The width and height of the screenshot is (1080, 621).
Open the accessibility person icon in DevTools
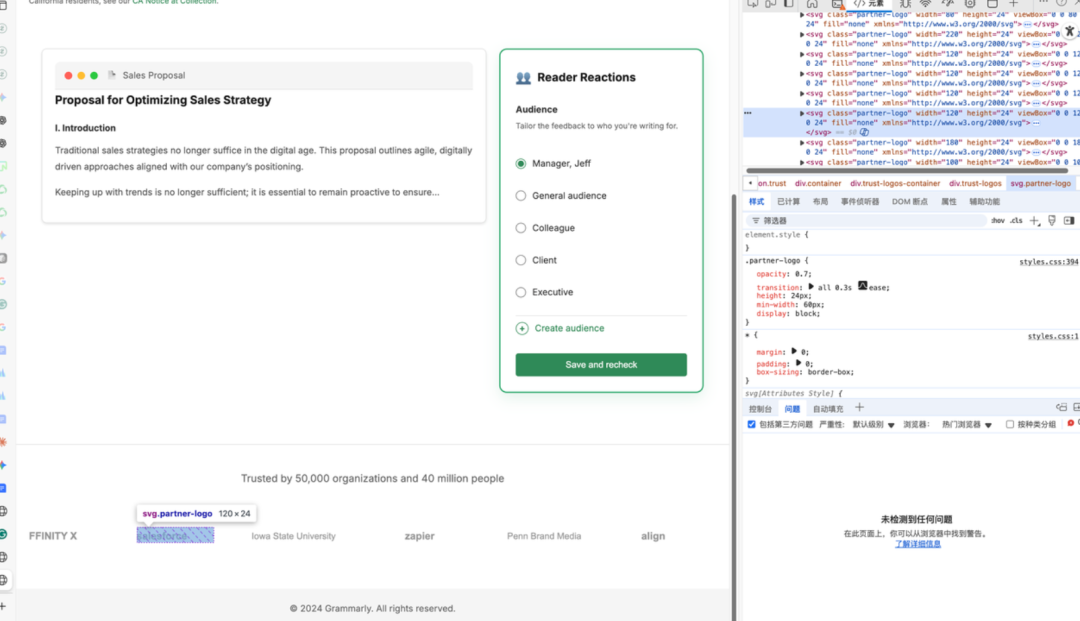tap(1069, 31)
